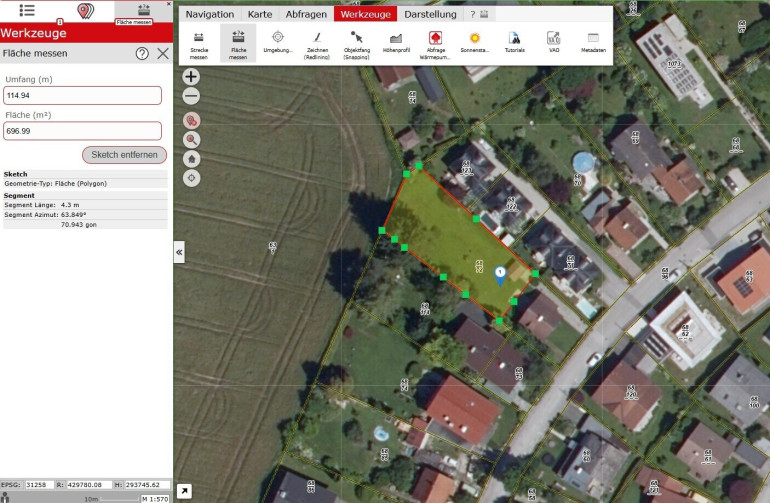Switch to the Abfragen tab
770x503 pixels.
pos(305,14)
